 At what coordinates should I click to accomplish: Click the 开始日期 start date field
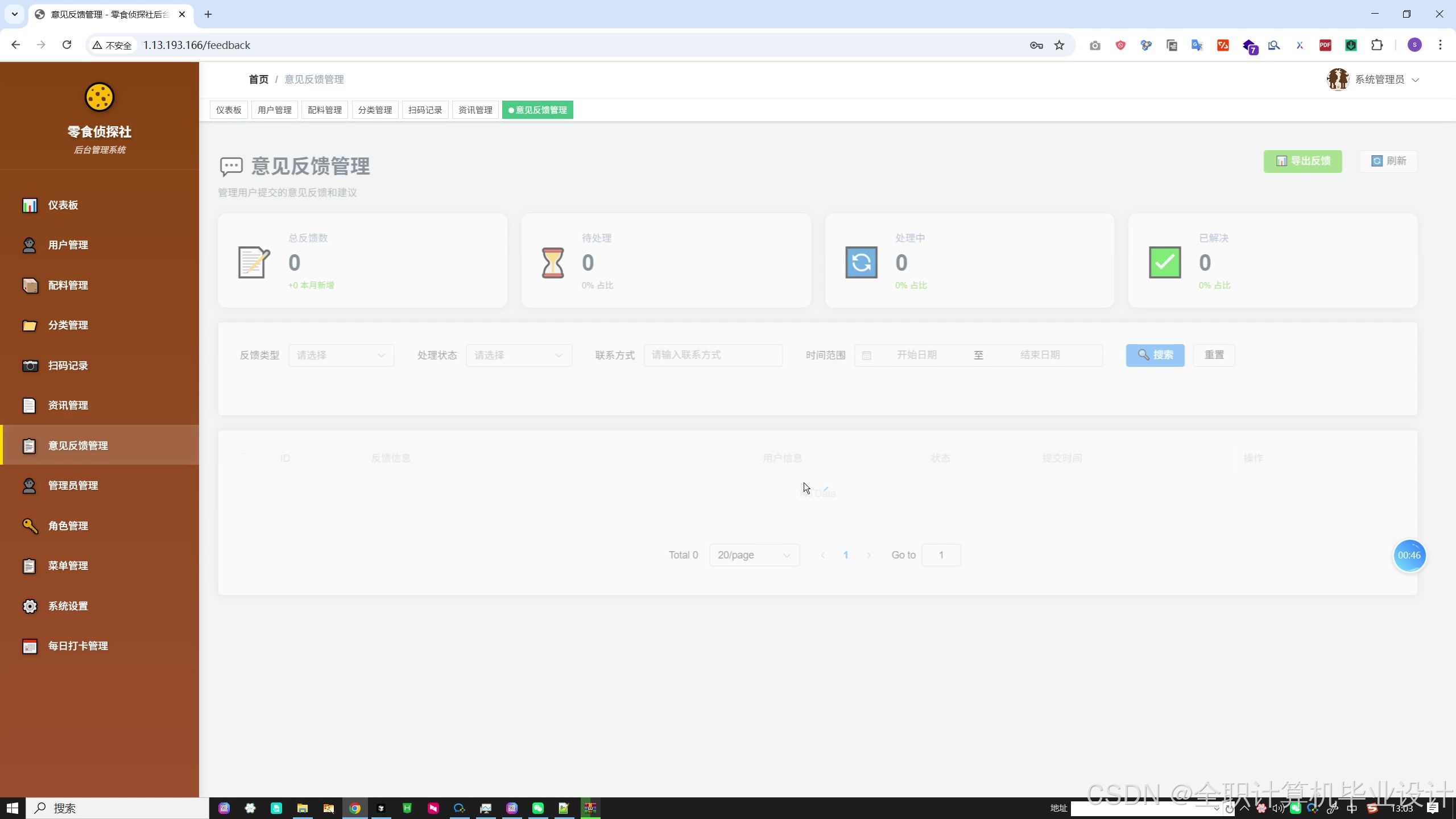(x=916, y=355)
